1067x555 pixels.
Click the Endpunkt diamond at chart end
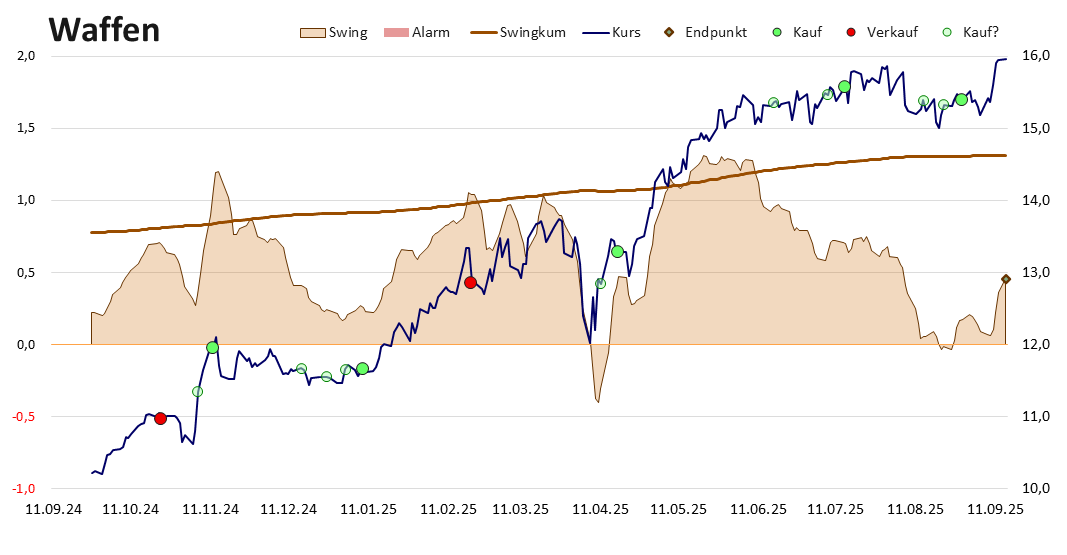(x=1006, y=279)
